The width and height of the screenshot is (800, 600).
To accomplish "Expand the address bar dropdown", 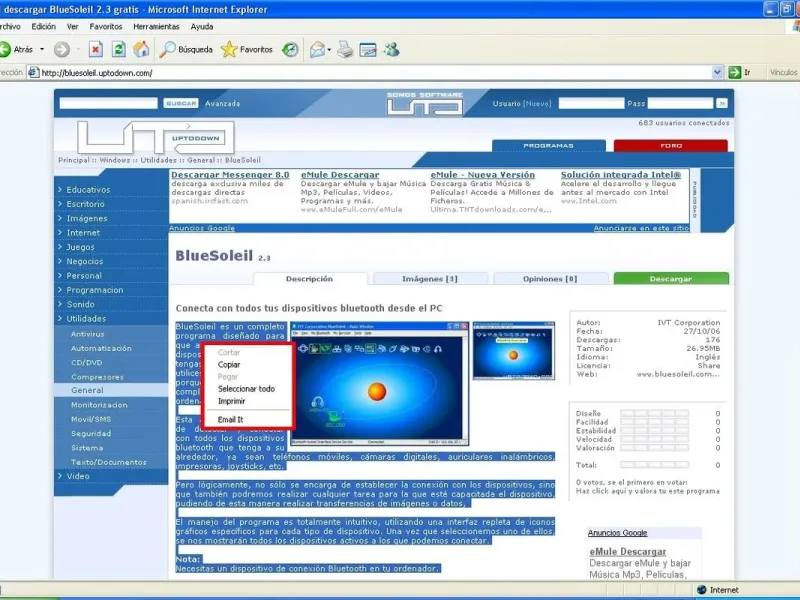I will [x=717, y=72].
